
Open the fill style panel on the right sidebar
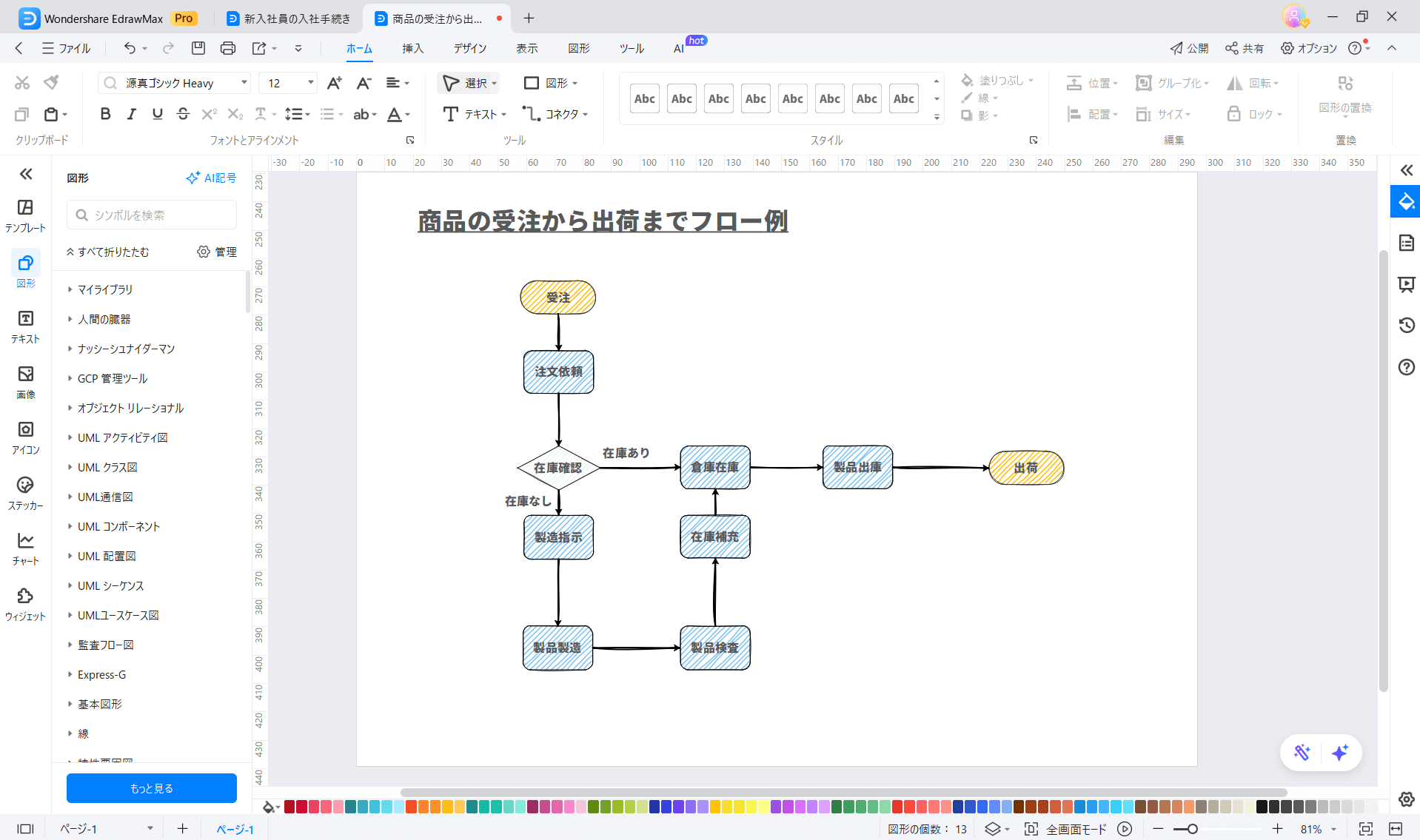[1406, 201]
